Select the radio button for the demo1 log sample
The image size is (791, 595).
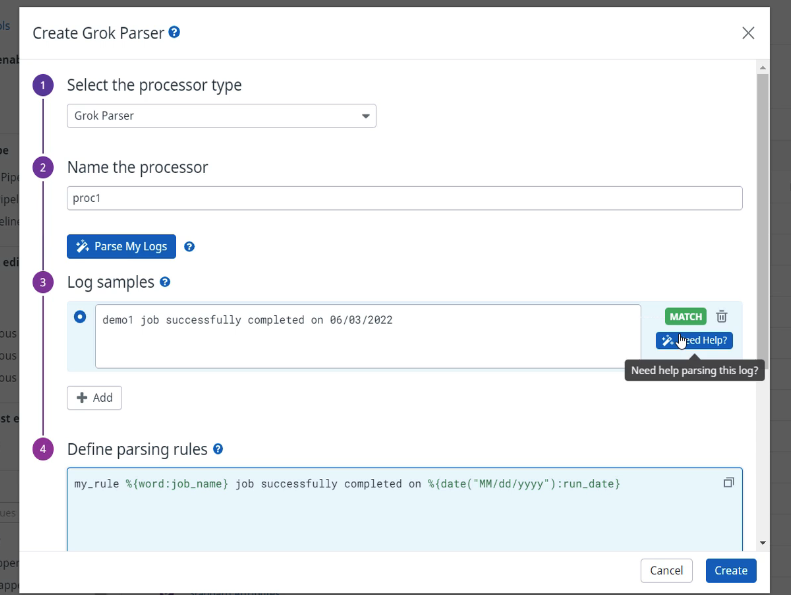(x=80, y=317)
